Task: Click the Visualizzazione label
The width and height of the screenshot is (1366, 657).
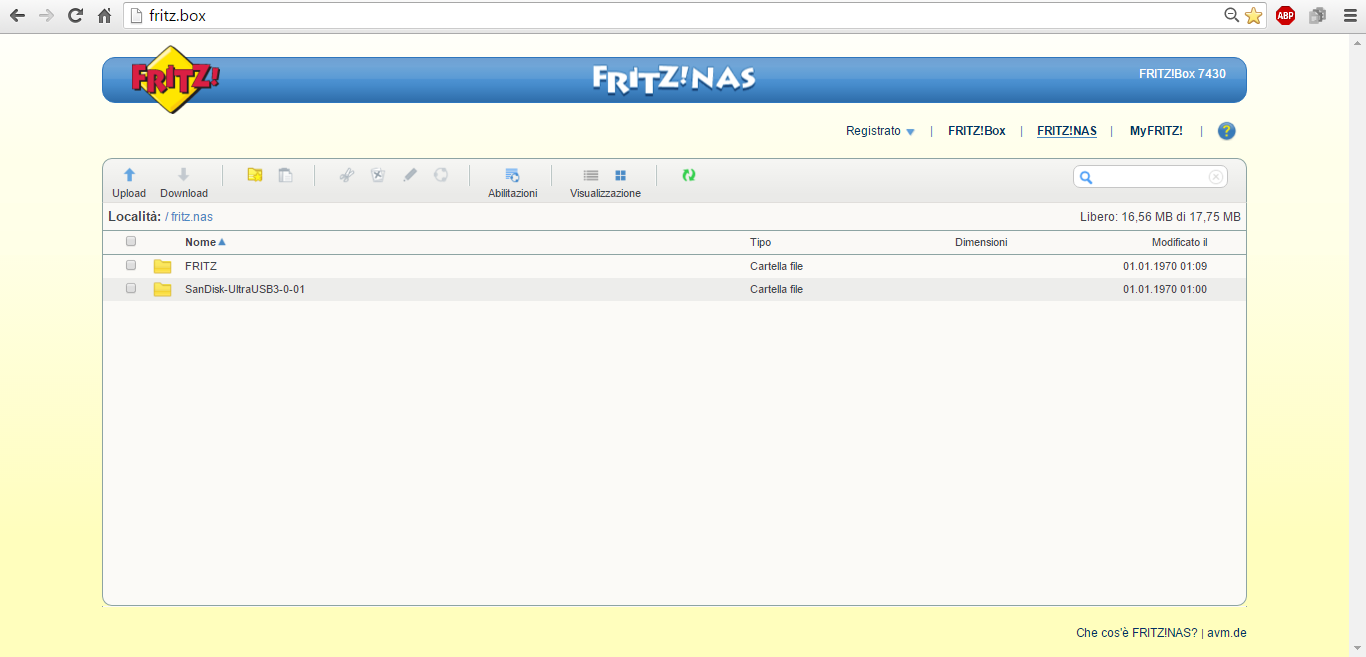Action: point(605,193)
